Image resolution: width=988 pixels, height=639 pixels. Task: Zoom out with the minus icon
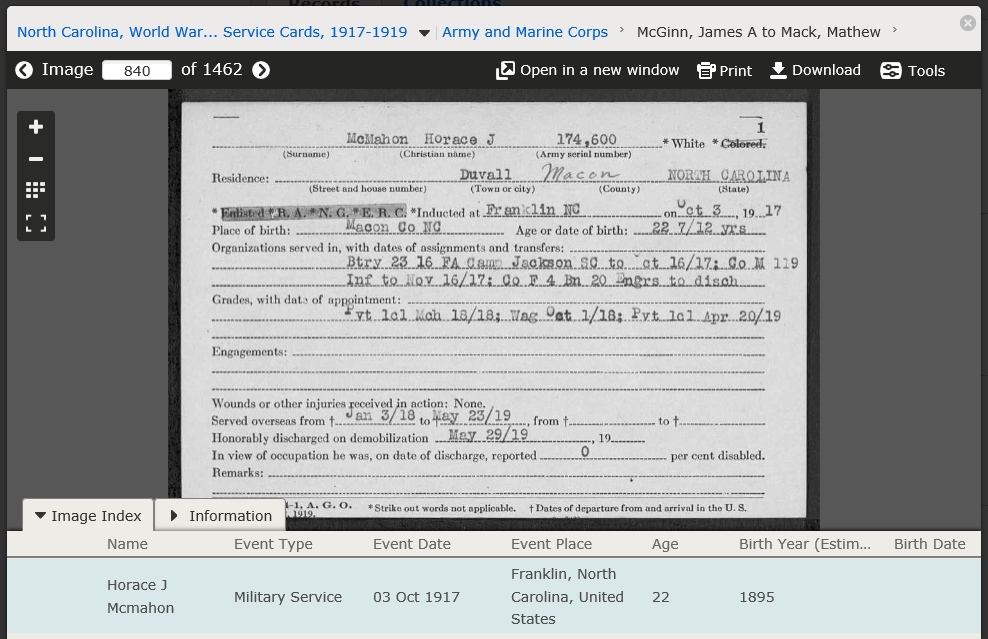pyautogui.click(x=36, y=159)
